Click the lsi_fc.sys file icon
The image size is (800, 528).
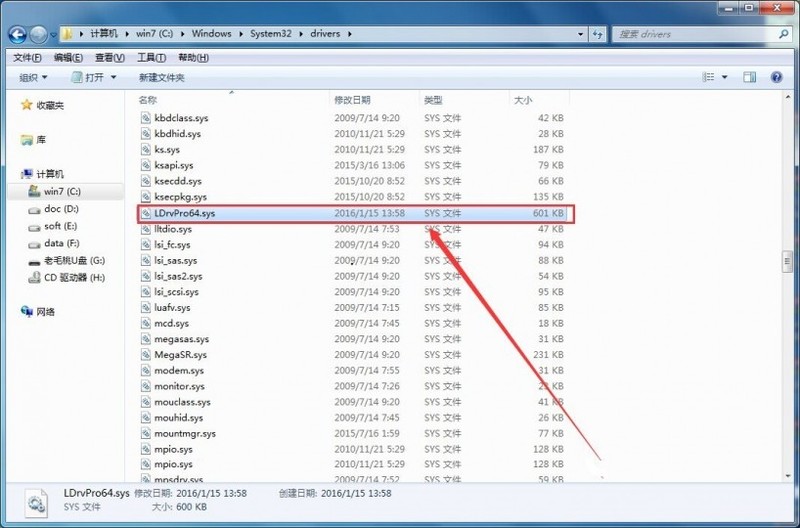click(146, 245)
